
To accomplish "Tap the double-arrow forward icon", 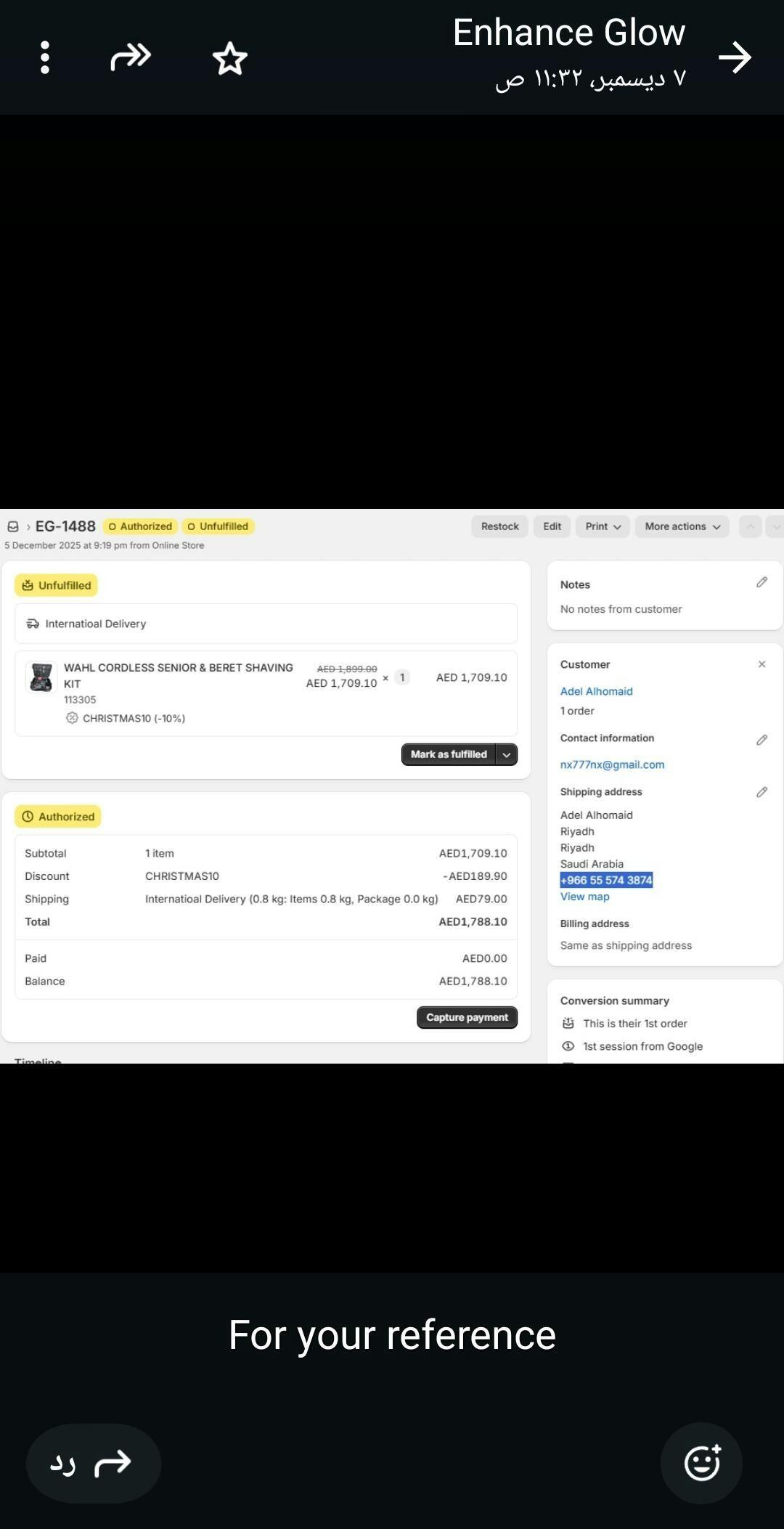I will tap(131, 57).
